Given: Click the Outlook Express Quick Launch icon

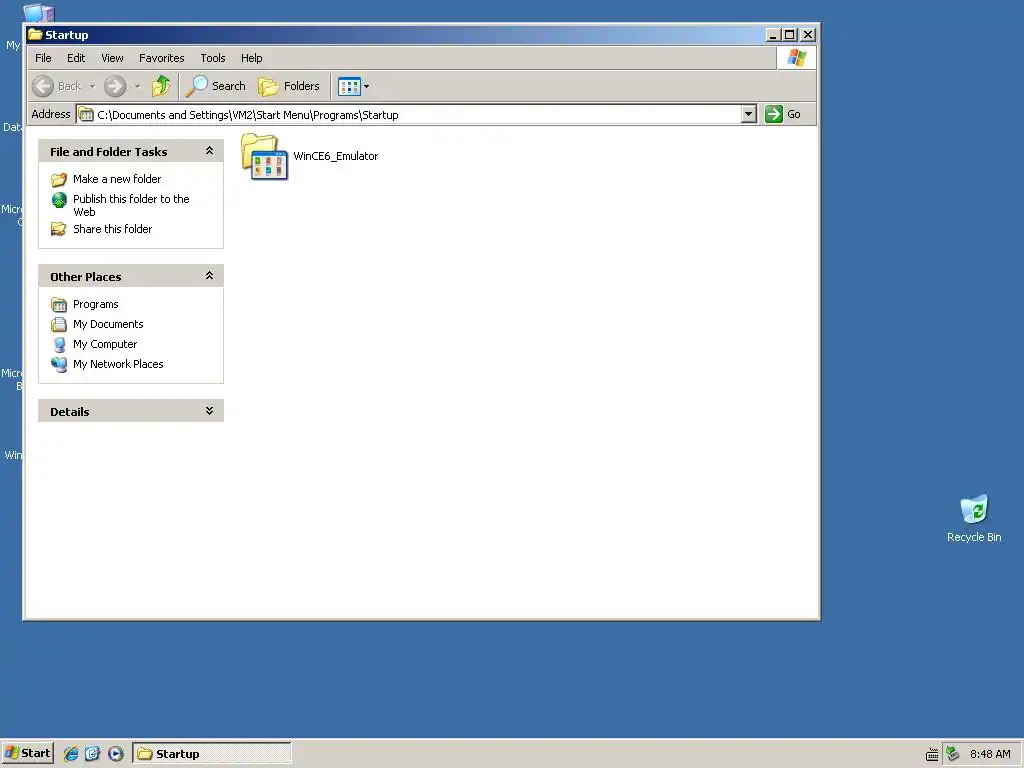Looking at the screenshot, I should click(93, 754).
